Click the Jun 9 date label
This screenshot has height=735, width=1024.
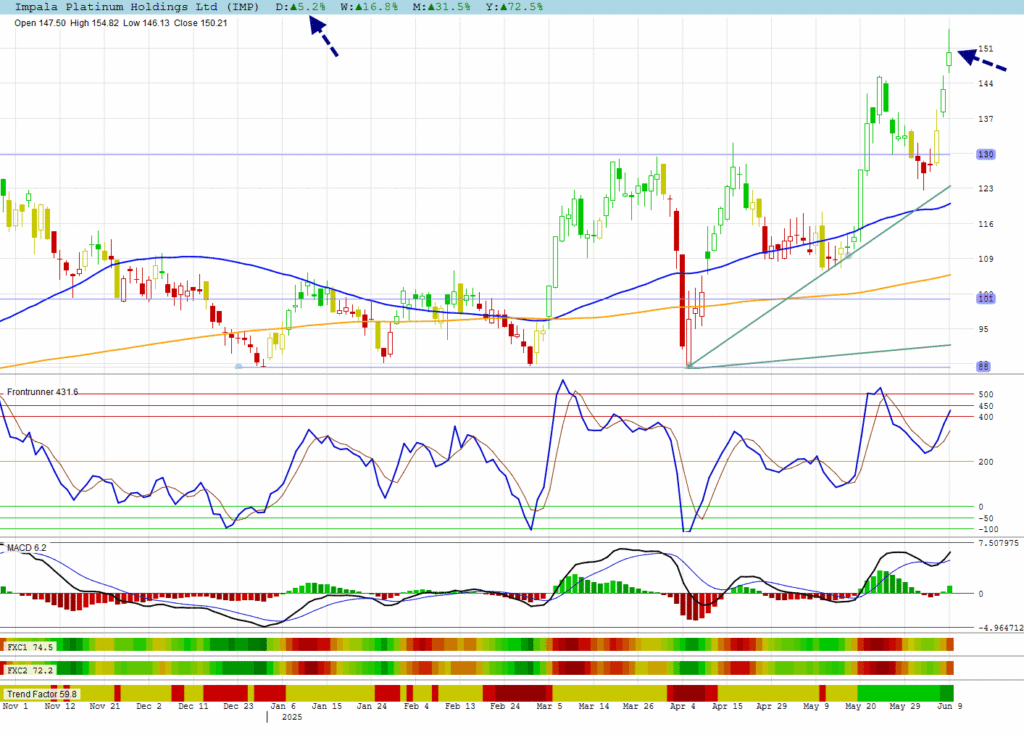(950, 706)
